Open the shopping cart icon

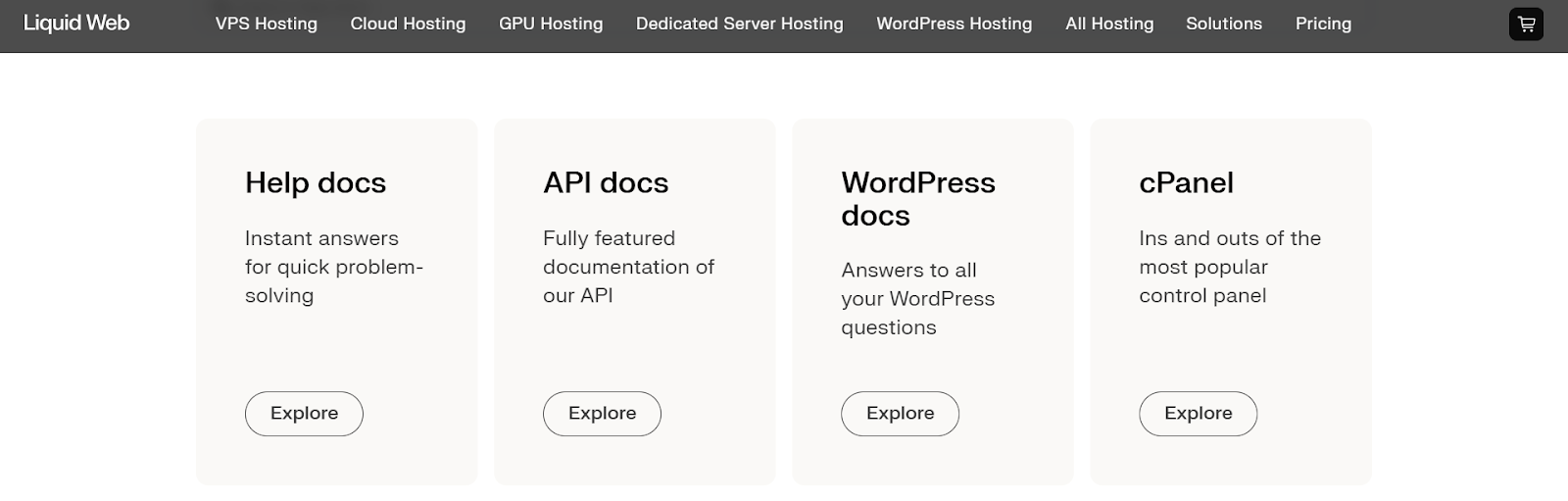pos(1526,25)
